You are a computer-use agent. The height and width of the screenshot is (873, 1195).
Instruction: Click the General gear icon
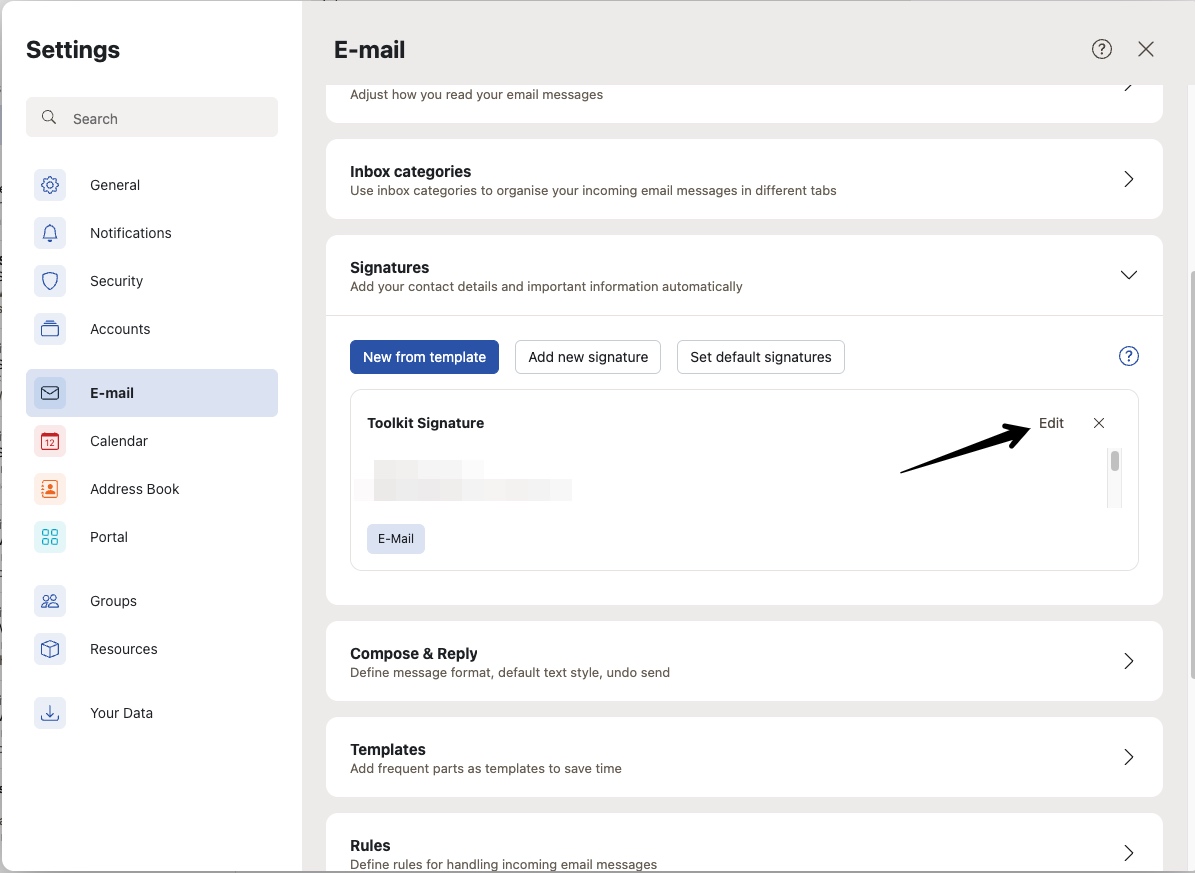tap(50, 185)
